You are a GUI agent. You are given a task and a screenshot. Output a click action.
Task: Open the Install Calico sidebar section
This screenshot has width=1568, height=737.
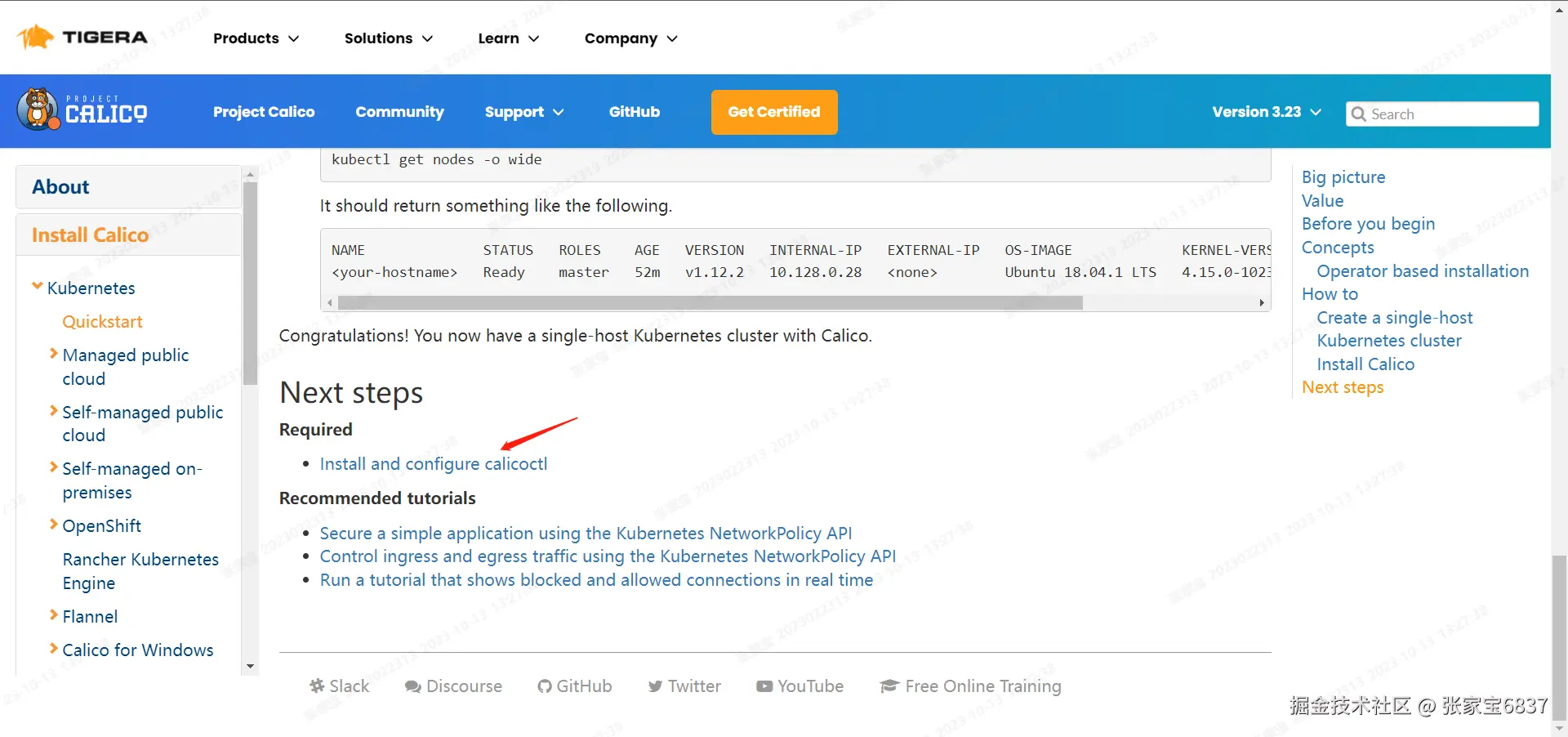pyautogui.click(x=128, y=235)
